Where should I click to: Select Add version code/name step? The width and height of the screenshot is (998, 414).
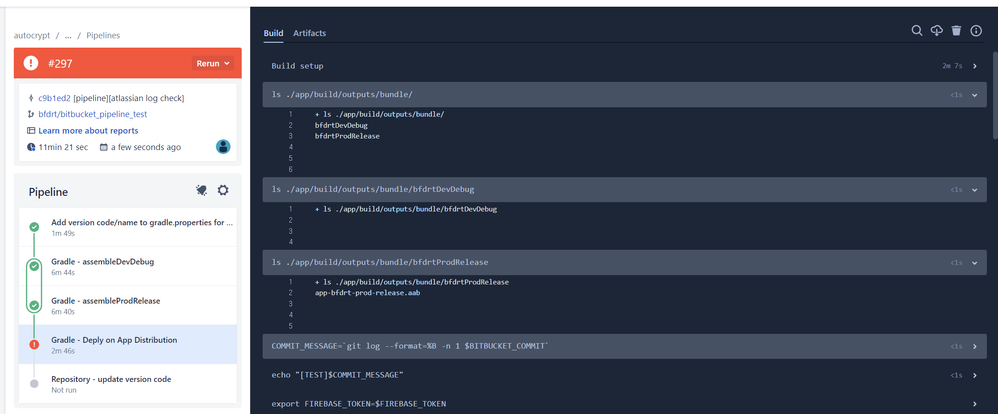click(x=128, y=227)
